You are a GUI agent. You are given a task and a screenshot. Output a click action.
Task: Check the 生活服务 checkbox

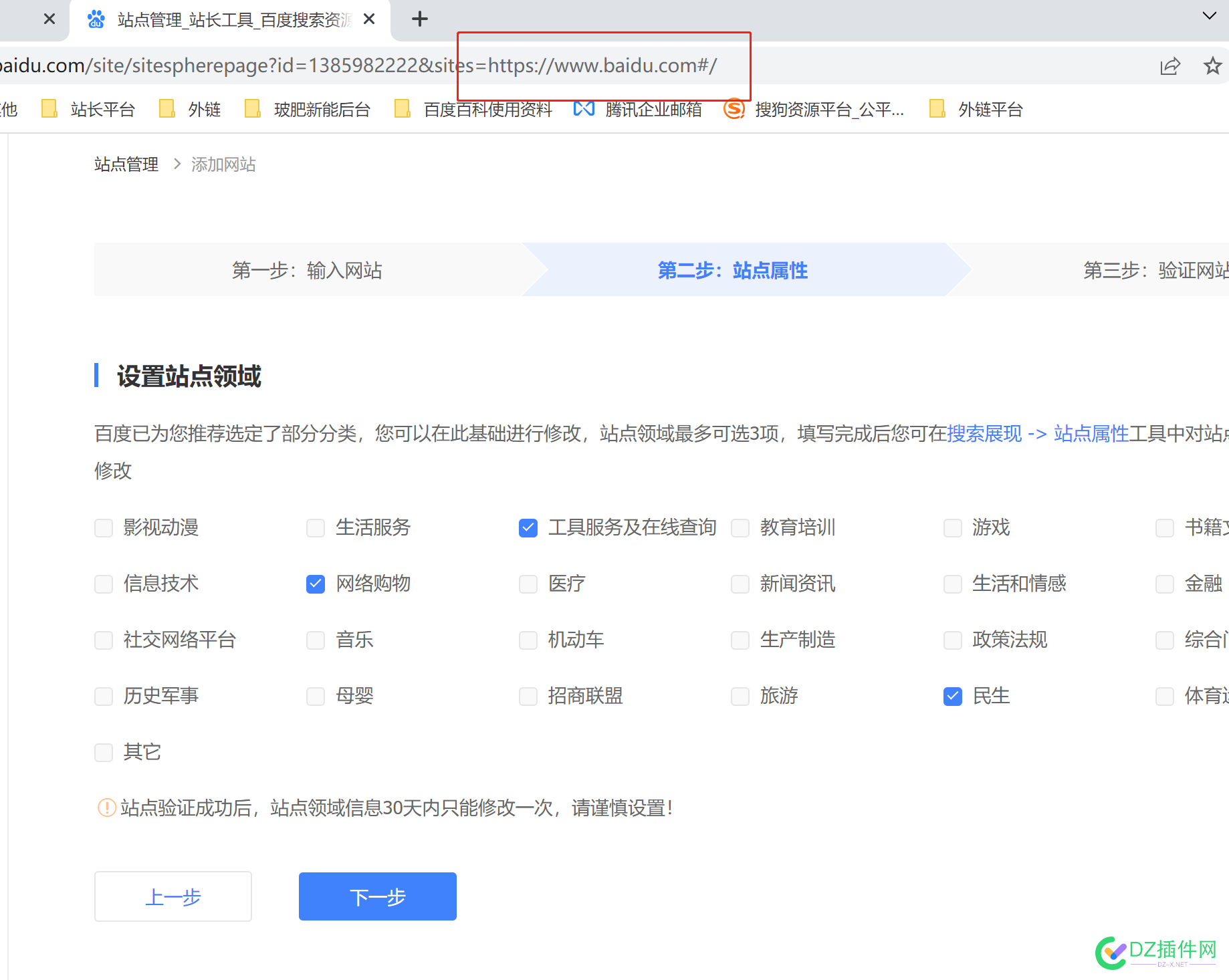(316, 528)
